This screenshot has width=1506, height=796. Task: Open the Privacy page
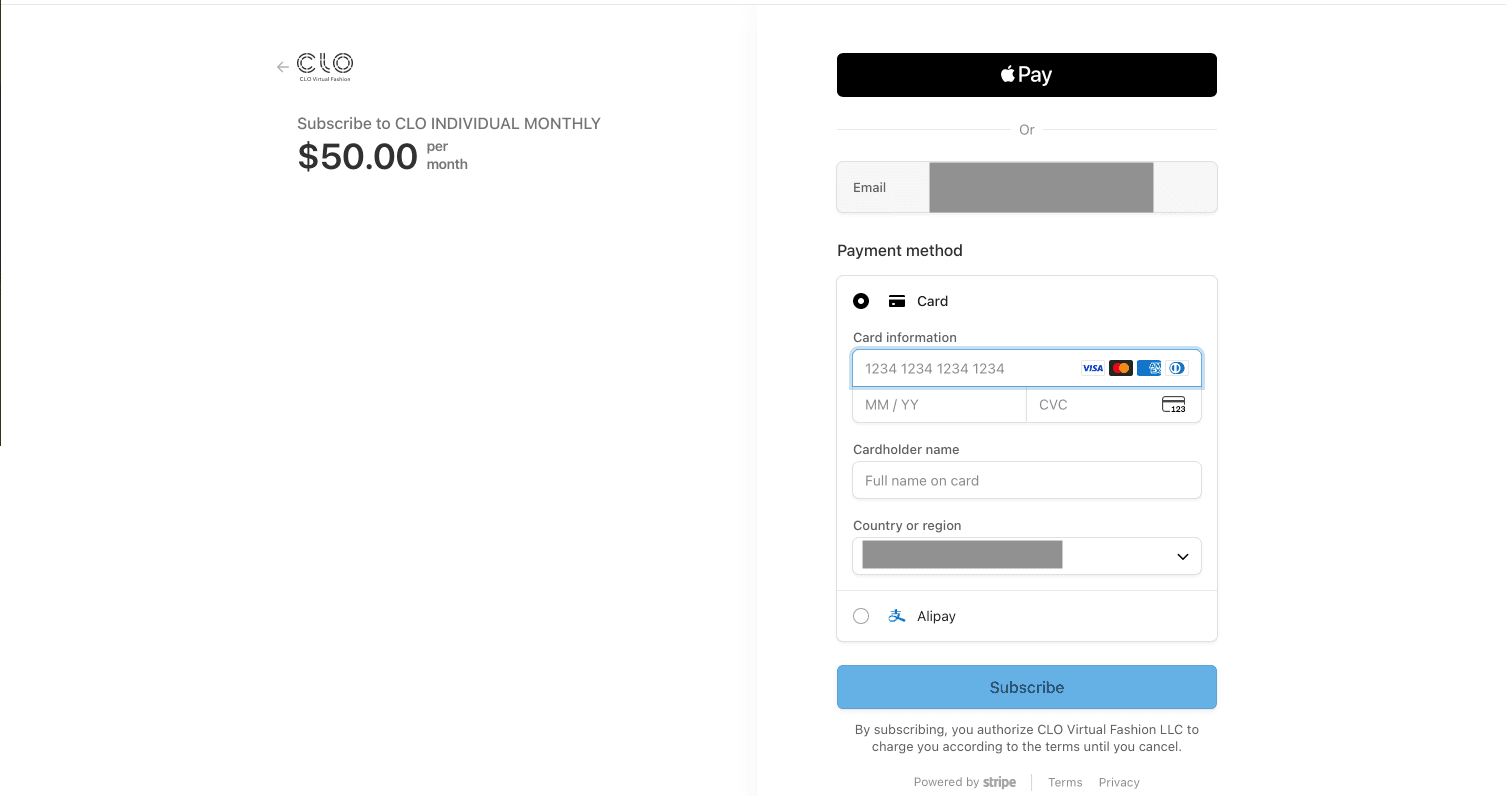[x=1119, y=782]
